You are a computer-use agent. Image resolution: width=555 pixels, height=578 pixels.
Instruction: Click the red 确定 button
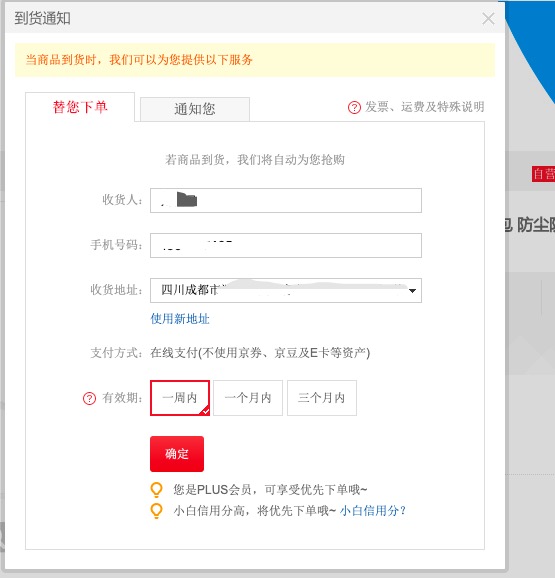click(x=177, y=454)
